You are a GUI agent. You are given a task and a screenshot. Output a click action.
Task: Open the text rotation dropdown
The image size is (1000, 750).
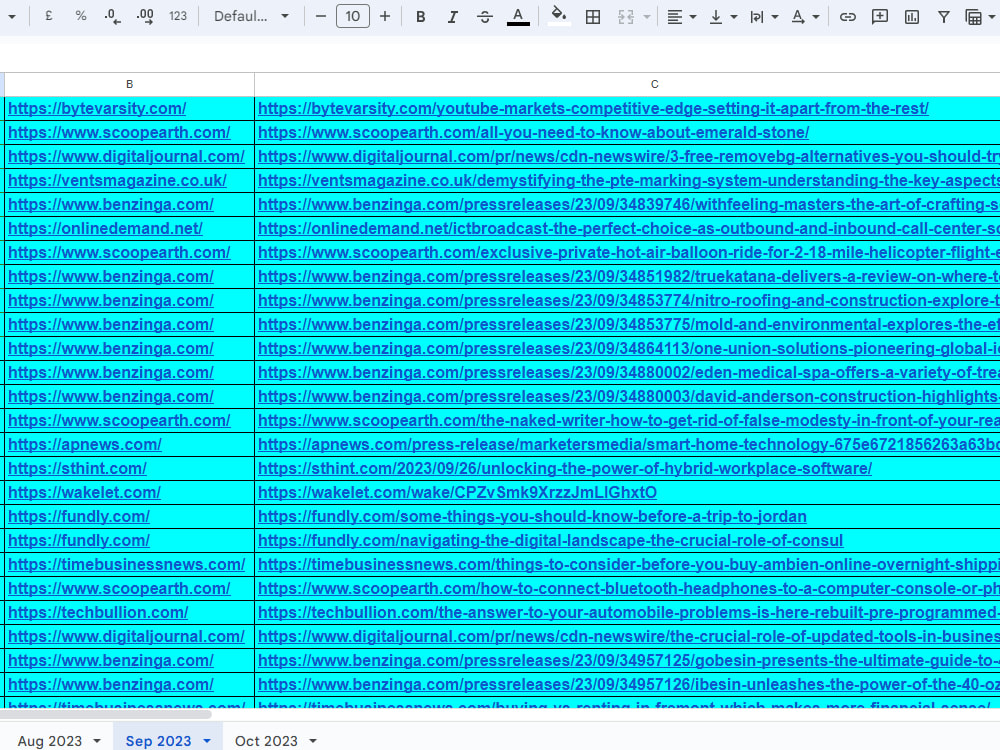coord(804,17)
